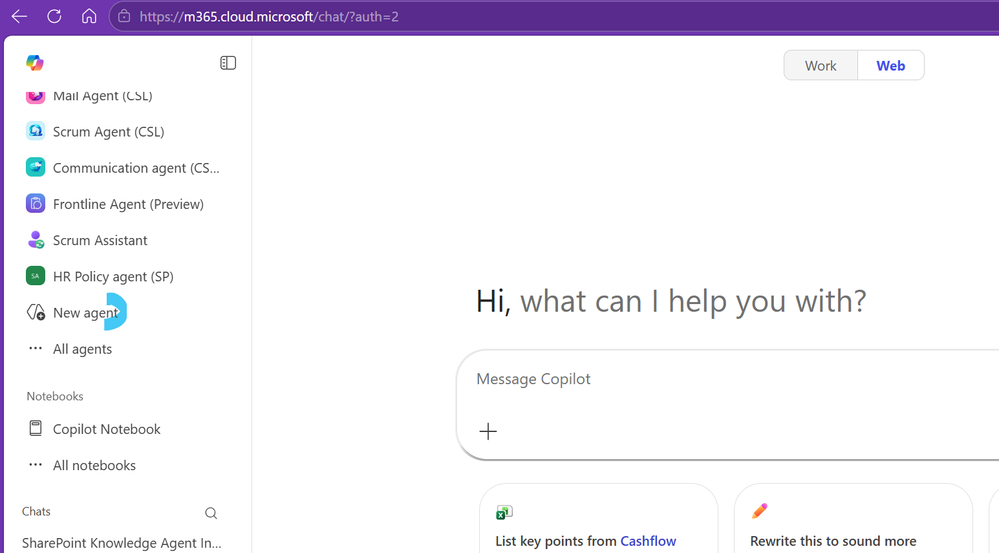This screenshot has height=553, width=999.
Task: Follow the Cashflow link
Action: click(x=648, y=541)
